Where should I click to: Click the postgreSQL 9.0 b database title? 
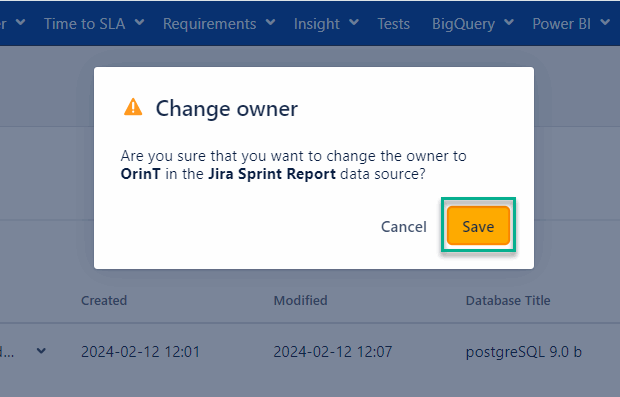(x=524, y=352)
